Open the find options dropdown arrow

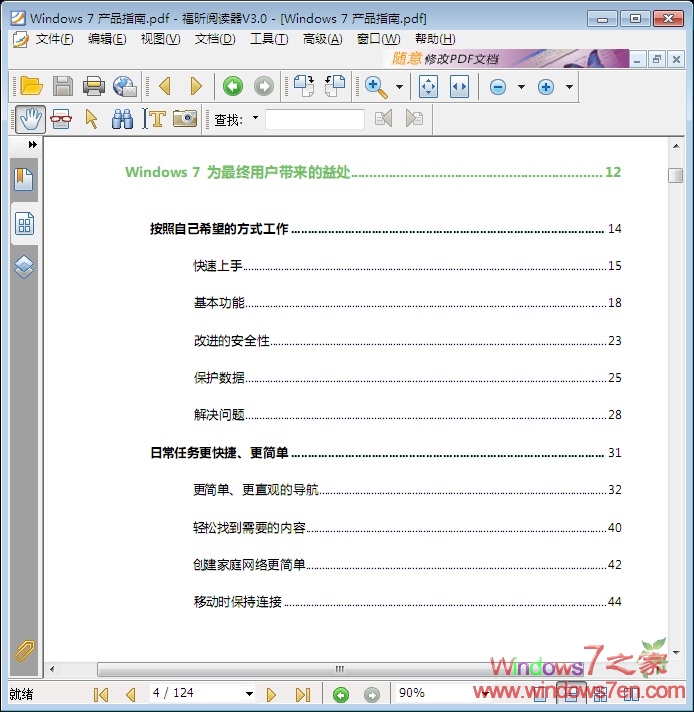[x=255, y=118]
